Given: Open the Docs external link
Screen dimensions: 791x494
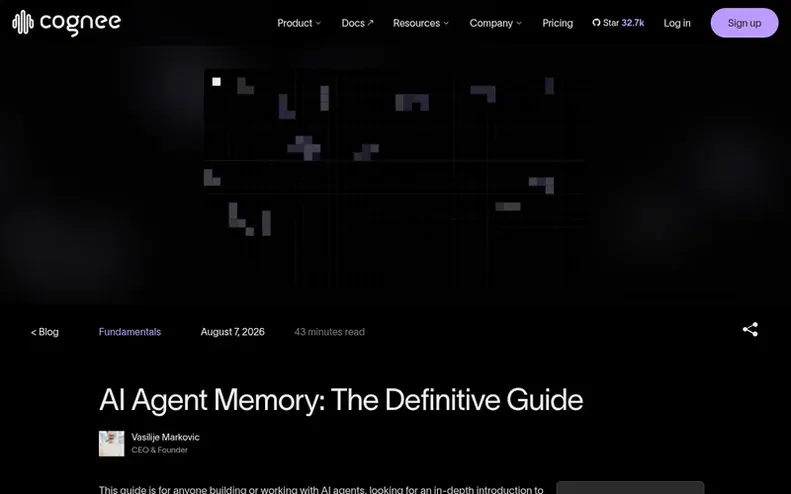Looking at the screenshot, I should click(x=357, y=23).
